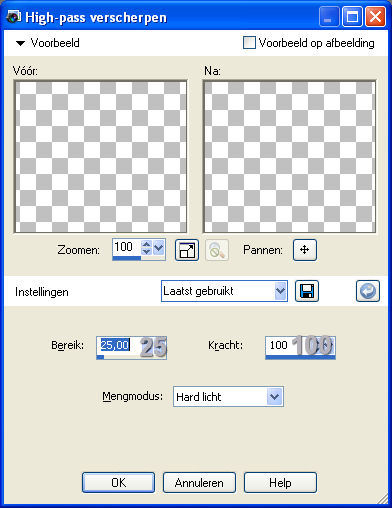Screen dimensions: 392x508
Task: Click the app icon in the title bar
Action: [13, 17]
